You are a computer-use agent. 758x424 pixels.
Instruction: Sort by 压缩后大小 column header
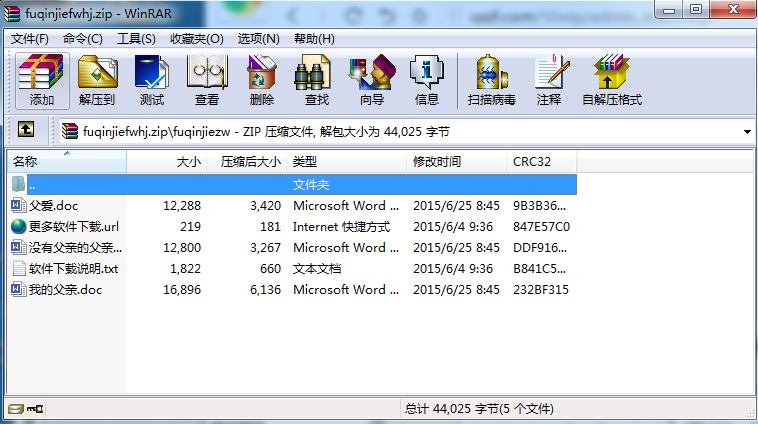[x=247, y=161]
